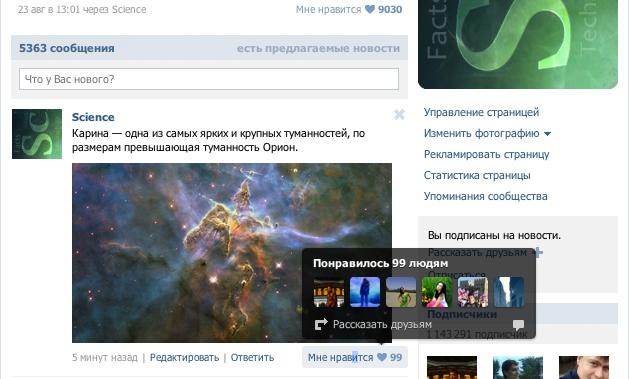This screenshot has width=629, height=379.
Task: Expand the Изменить фотографию dropdown arrow
Action: pos(548,134)
